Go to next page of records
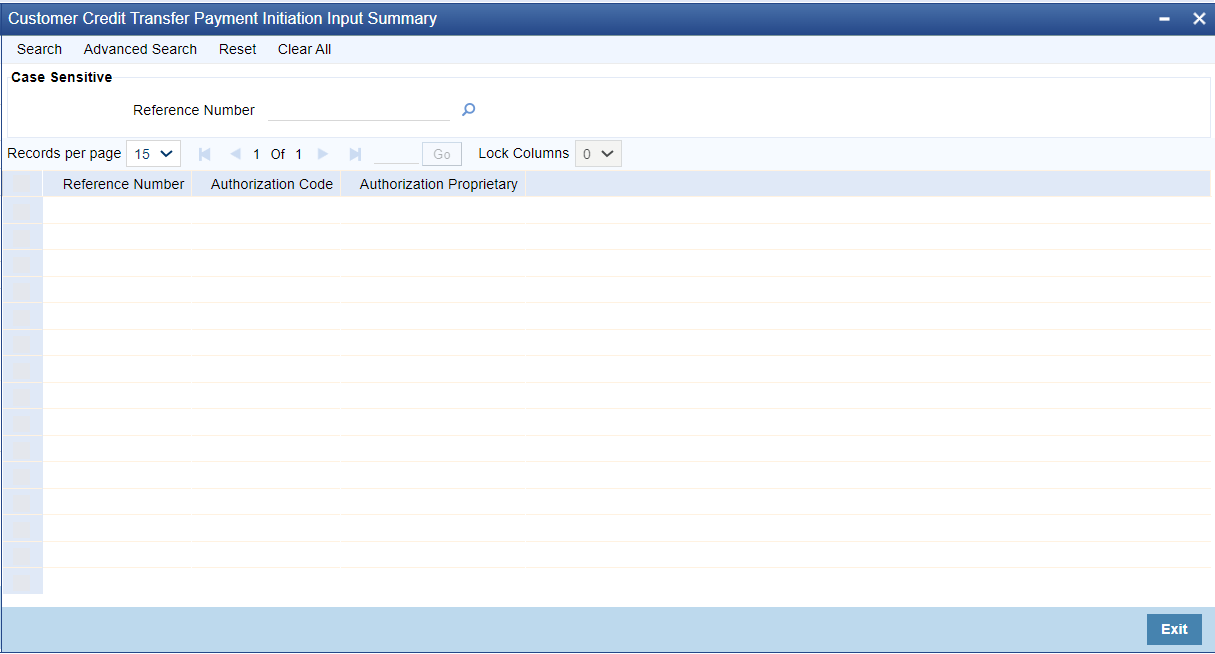The height and width of the screenshot is (654, 1215). 323,154
